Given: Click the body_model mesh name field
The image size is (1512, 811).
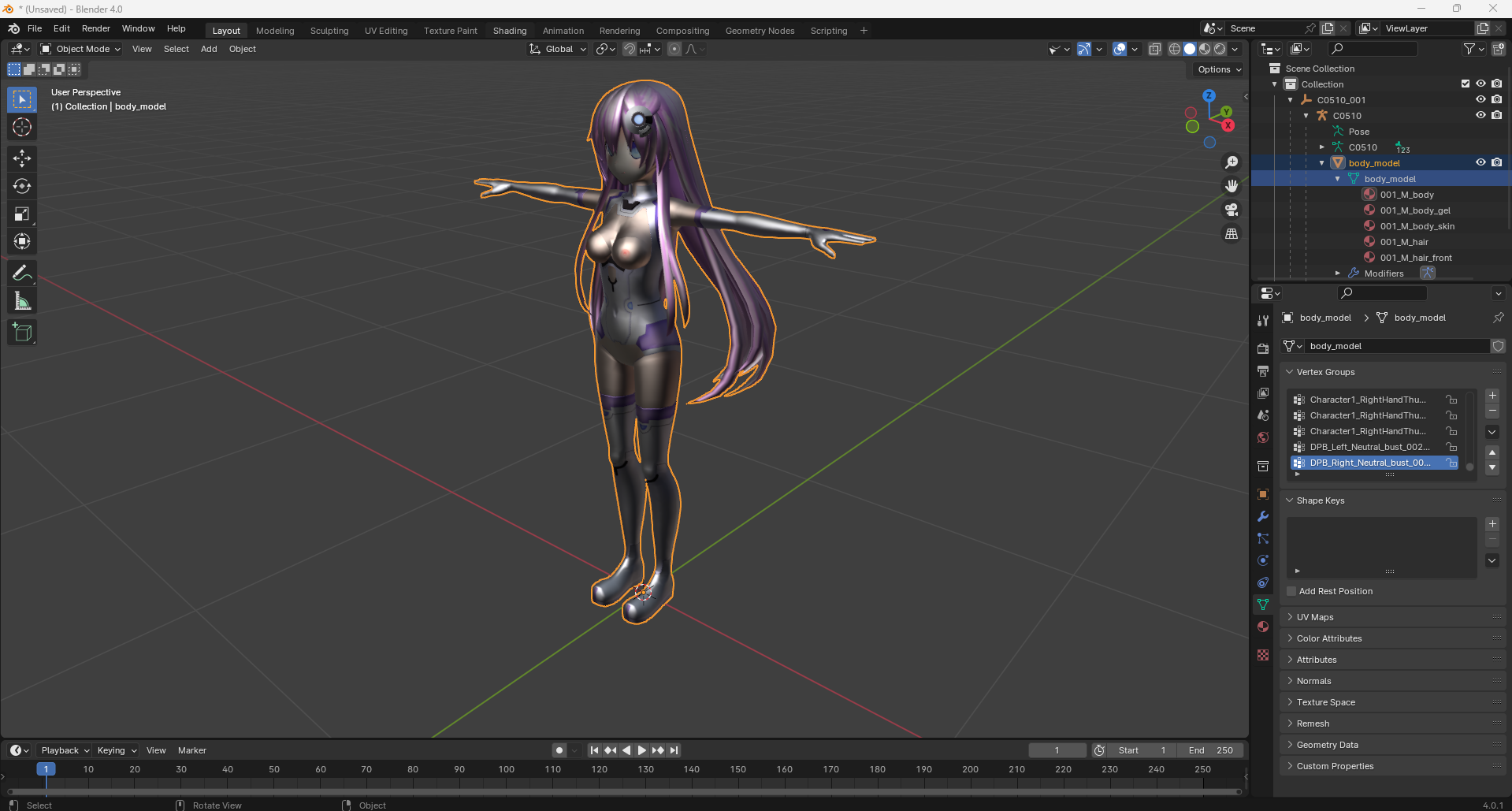Looking at the screenshot, I should tap(1397, 346).
